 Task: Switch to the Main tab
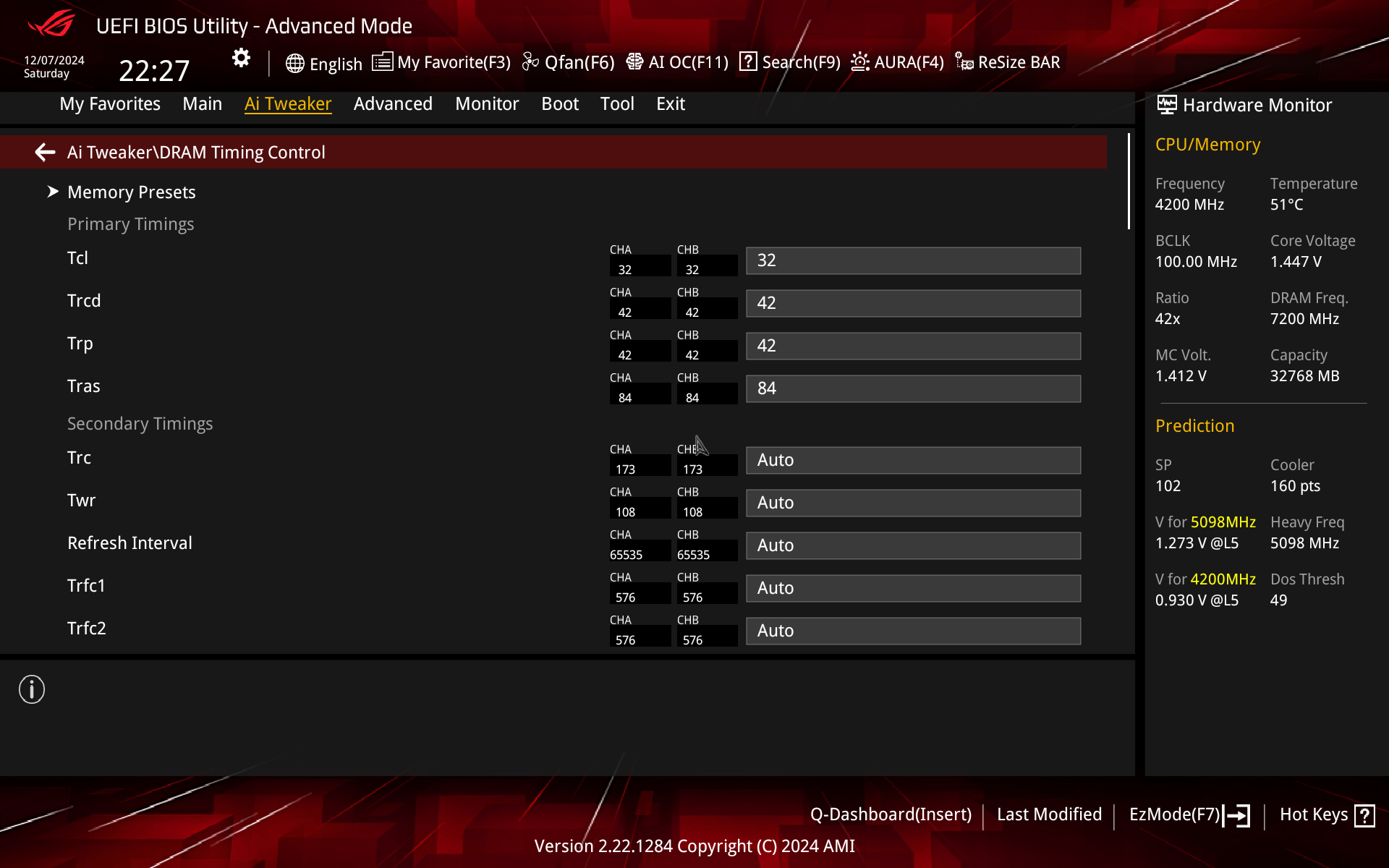tap(202, 103)
